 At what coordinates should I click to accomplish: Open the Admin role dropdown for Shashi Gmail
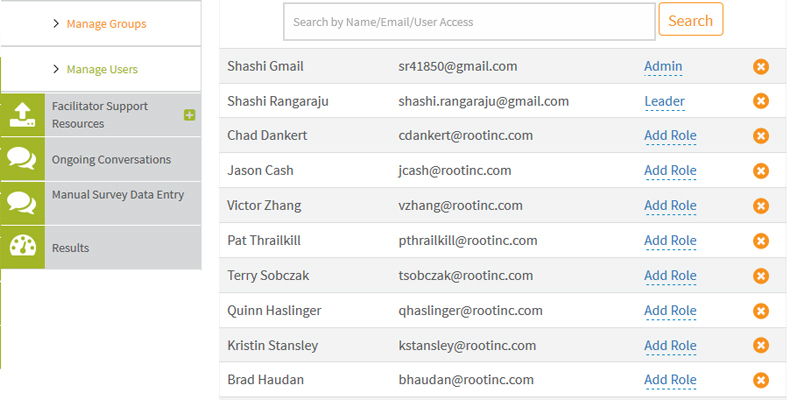pos(663,67)
